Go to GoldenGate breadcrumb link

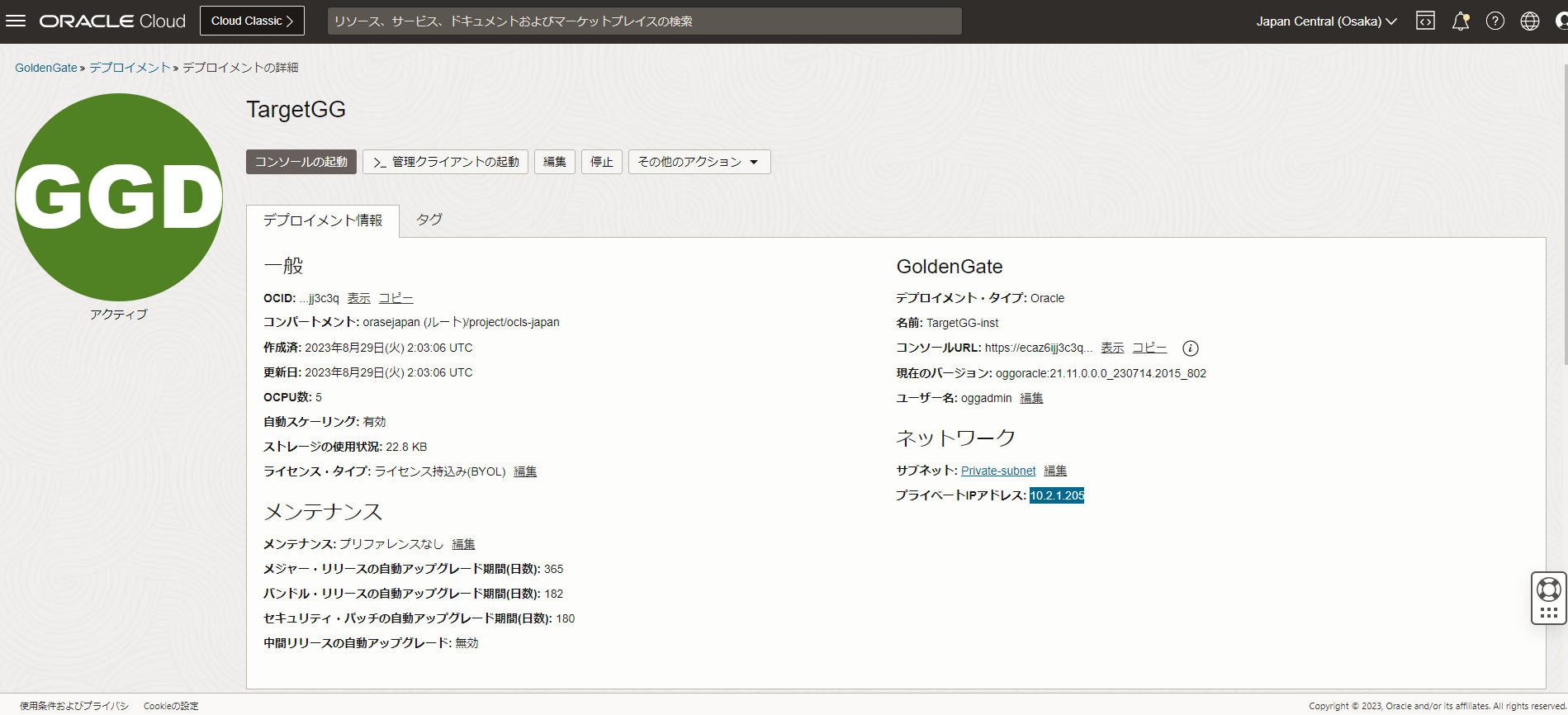[46, 68]
